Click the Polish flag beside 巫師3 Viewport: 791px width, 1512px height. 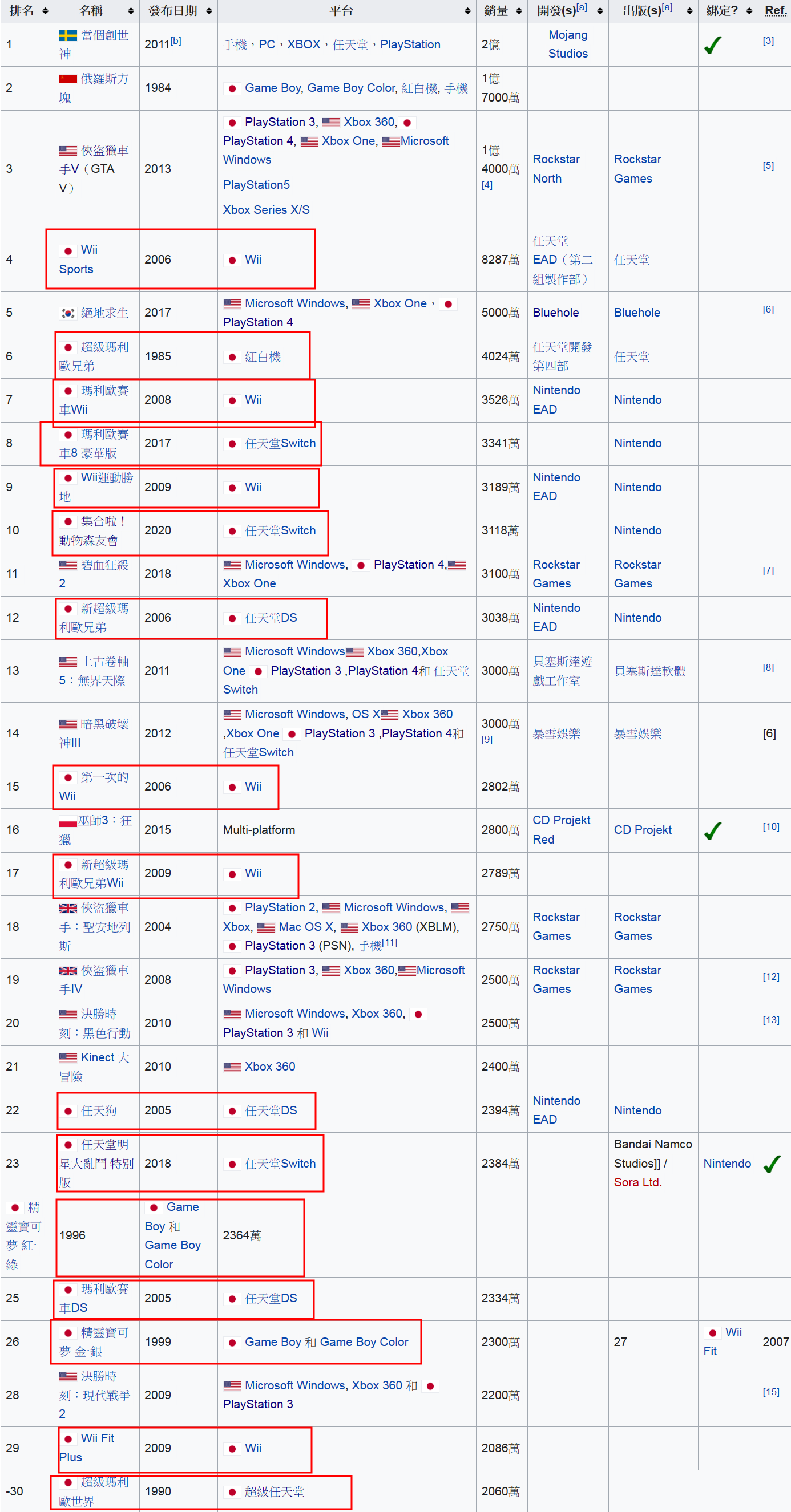click(68, 822)
